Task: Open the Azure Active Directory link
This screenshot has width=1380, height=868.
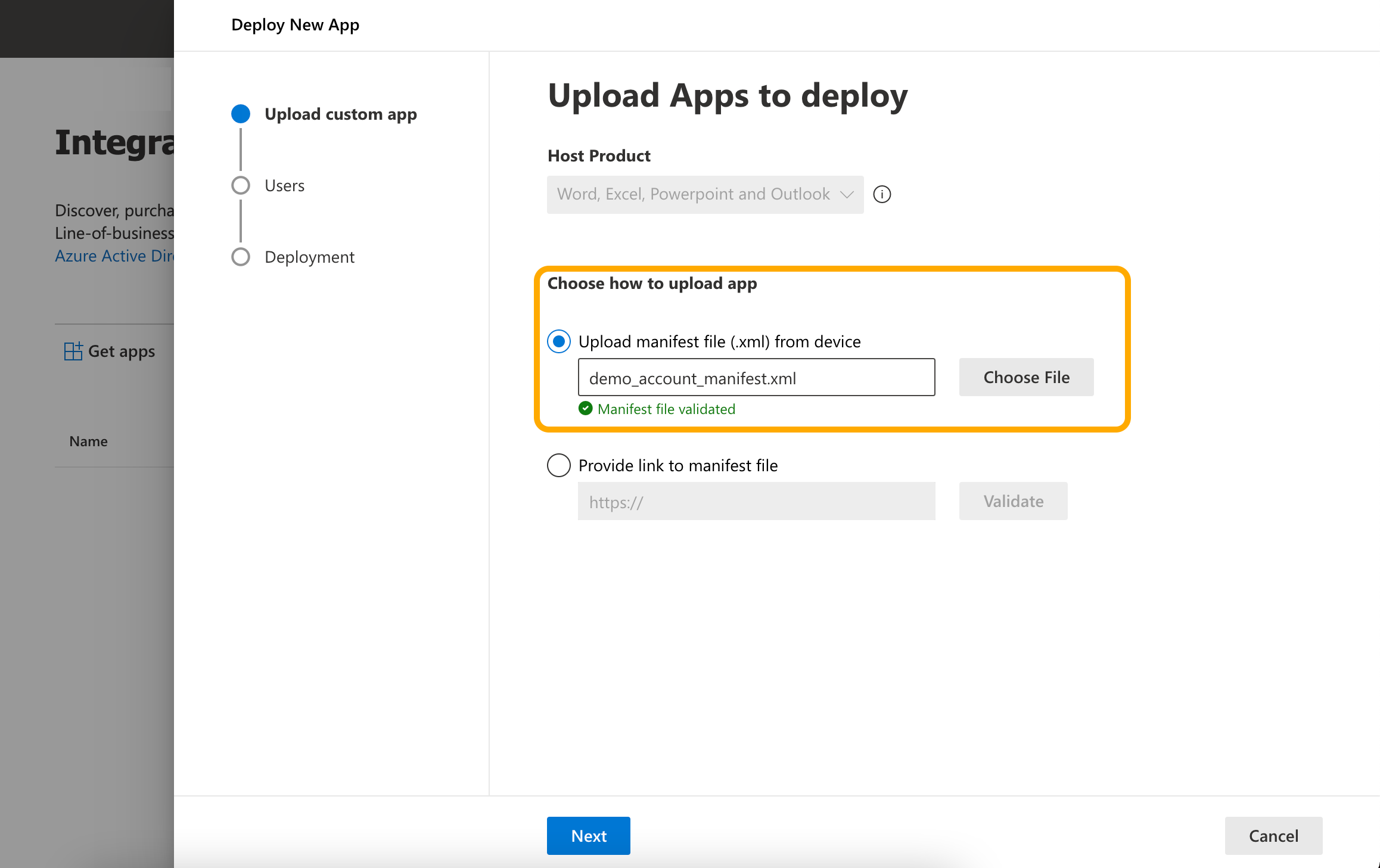Action: 114,256
